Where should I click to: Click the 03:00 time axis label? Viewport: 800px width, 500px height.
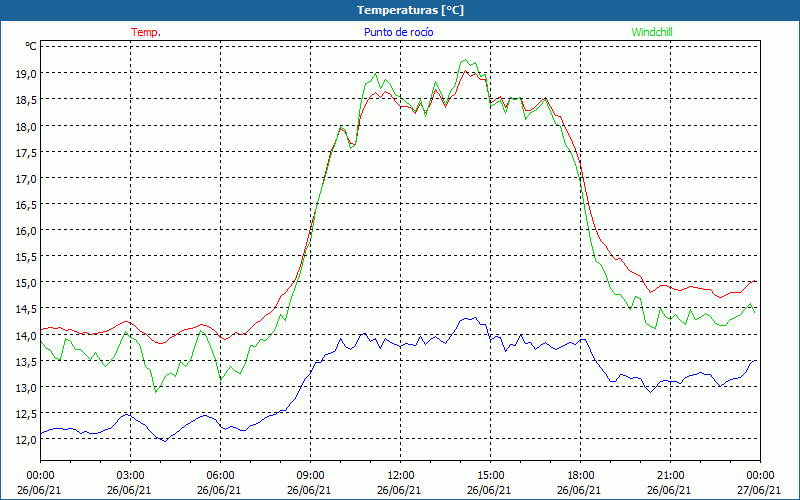131,475
